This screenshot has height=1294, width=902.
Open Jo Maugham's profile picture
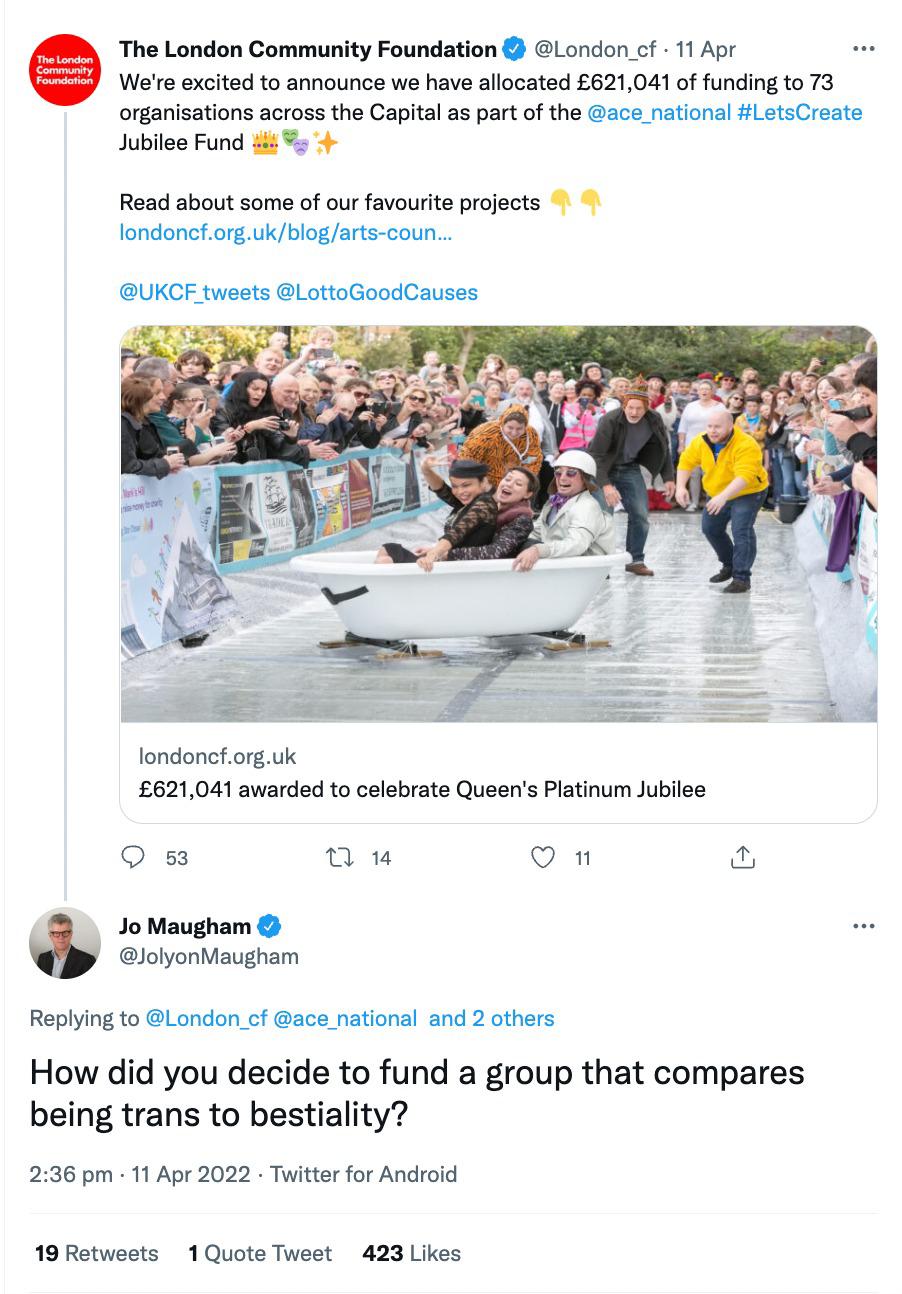point(65,942)
